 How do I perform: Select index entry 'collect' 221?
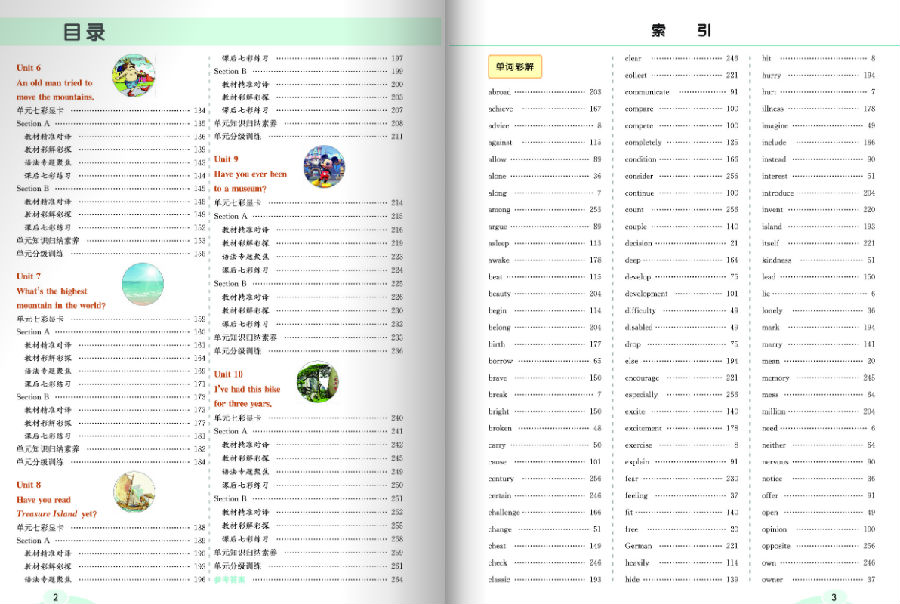point(681,75)
